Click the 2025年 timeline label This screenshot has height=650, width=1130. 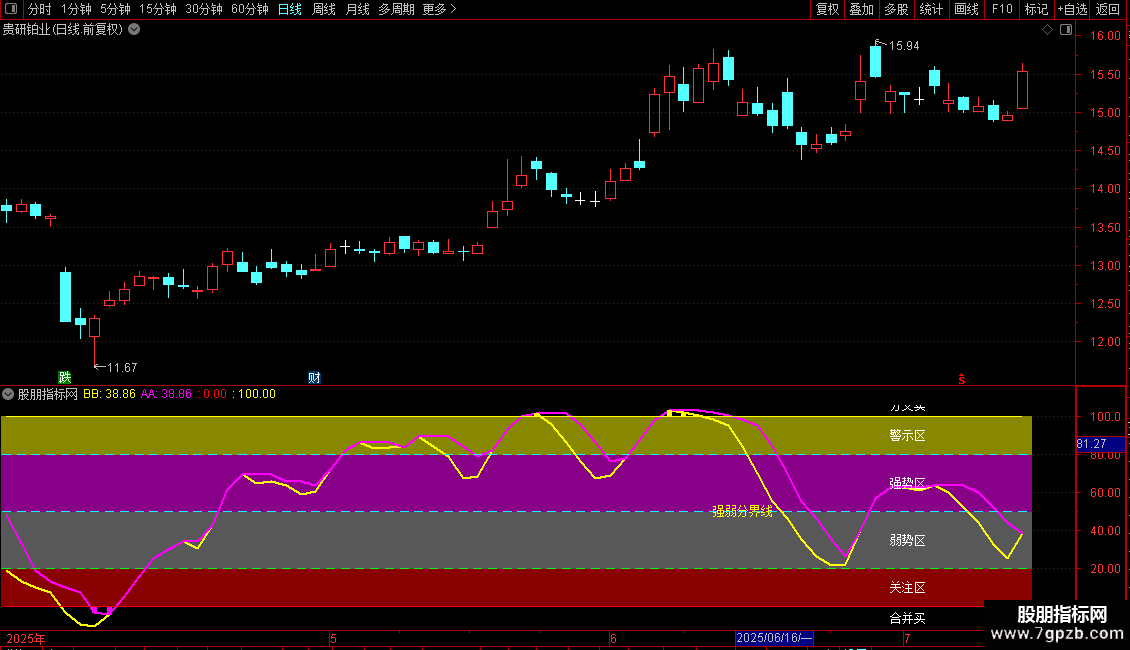tap(25, 638)
